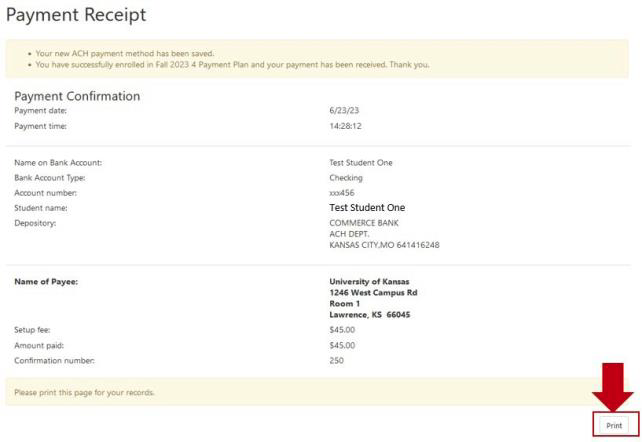
Task: Click the confirmation number 250
Action: tap(336, 361)
